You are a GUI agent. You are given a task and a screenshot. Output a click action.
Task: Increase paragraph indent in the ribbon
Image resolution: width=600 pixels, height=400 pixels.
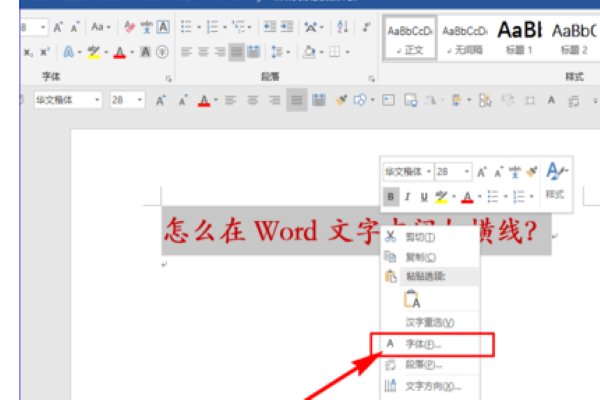tap(287, 27)
